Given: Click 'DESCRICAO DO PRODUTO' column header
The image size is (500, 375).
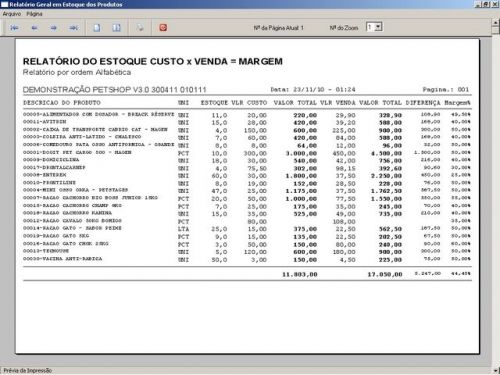Looking at the screenshot, I should [62, 103].
